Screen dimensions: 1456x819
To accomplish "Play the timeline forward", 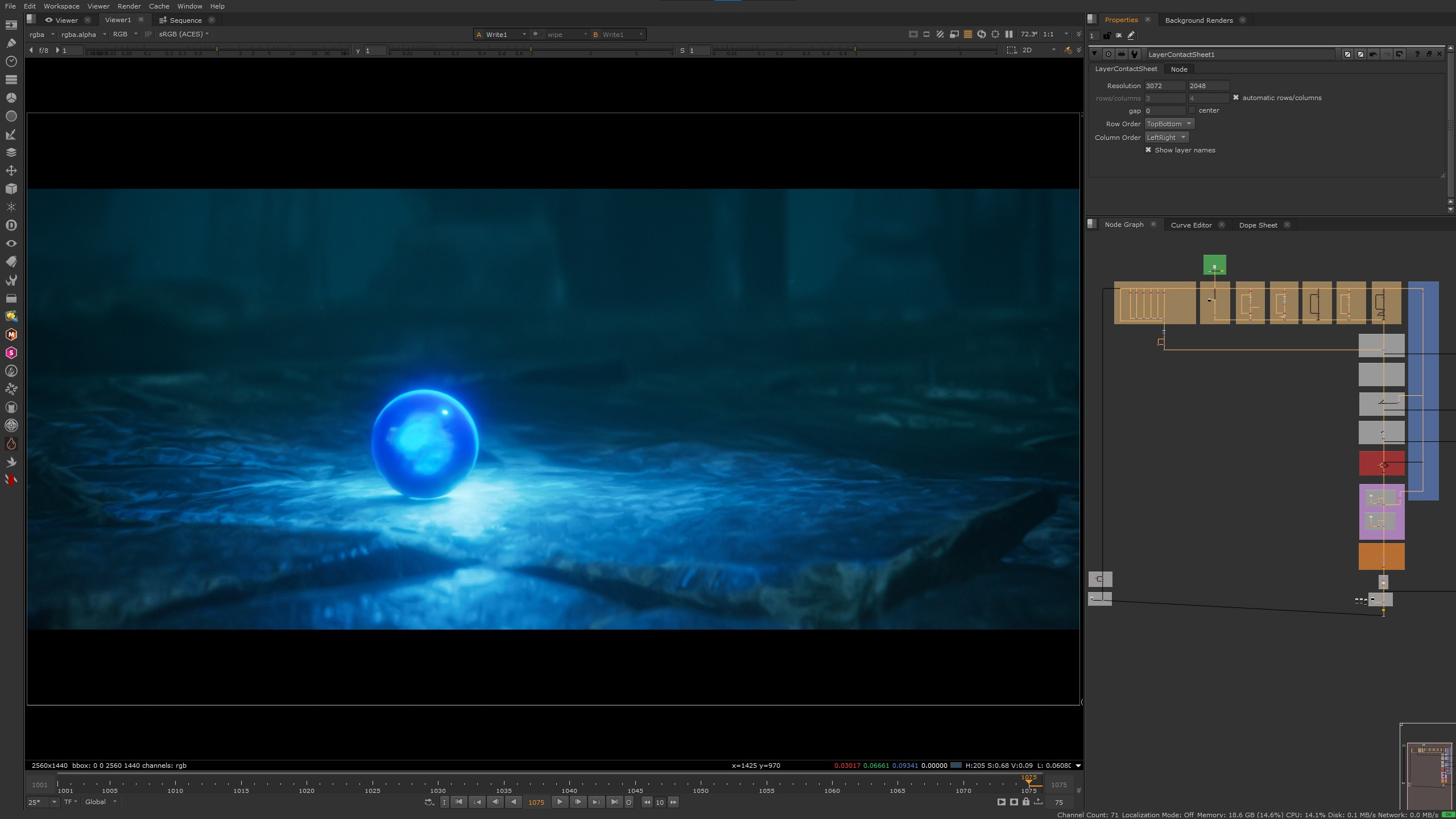I will [x=560, y=802].
